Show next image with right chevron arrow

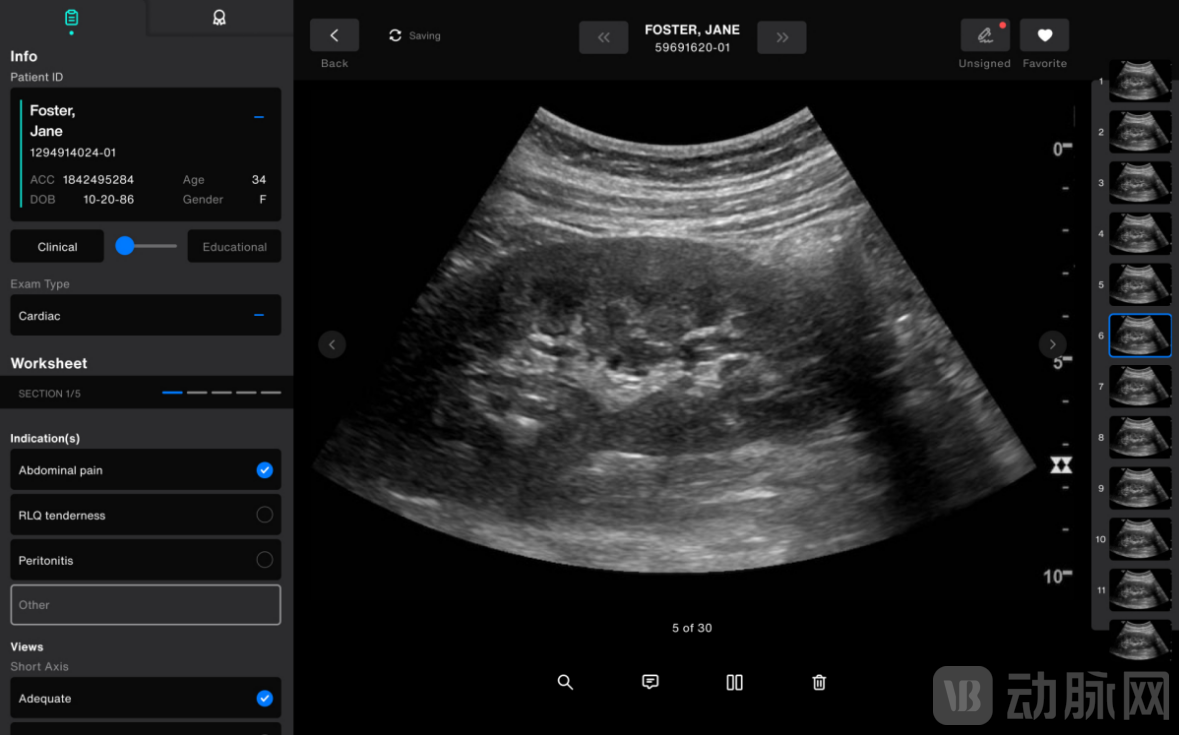1052,344
